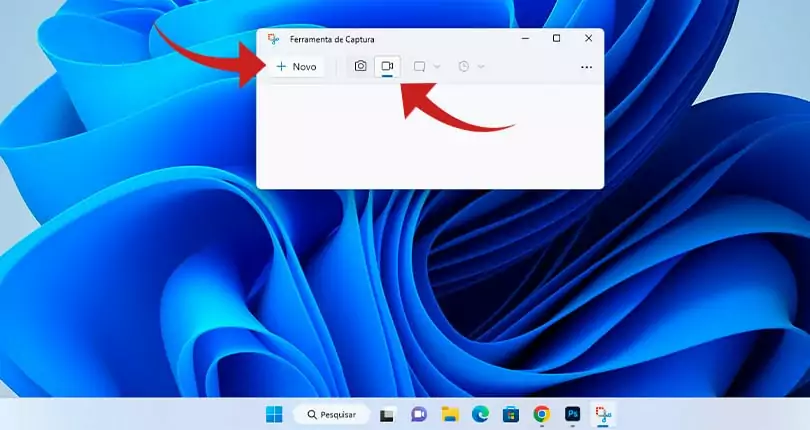Screen dimensions: 810x430
Task: Open the Windows Start menu
Action: tap(274, 414)
